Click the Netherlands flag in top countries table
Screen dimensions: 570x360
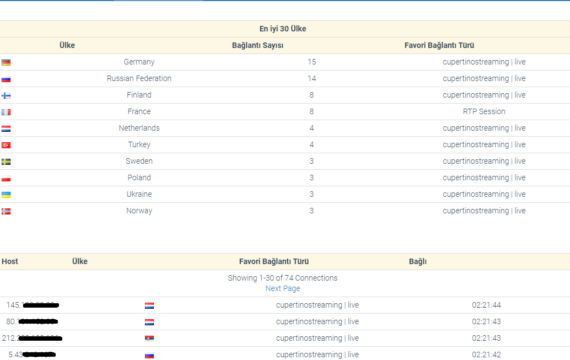pyautogui.click(x=6, y=129)
